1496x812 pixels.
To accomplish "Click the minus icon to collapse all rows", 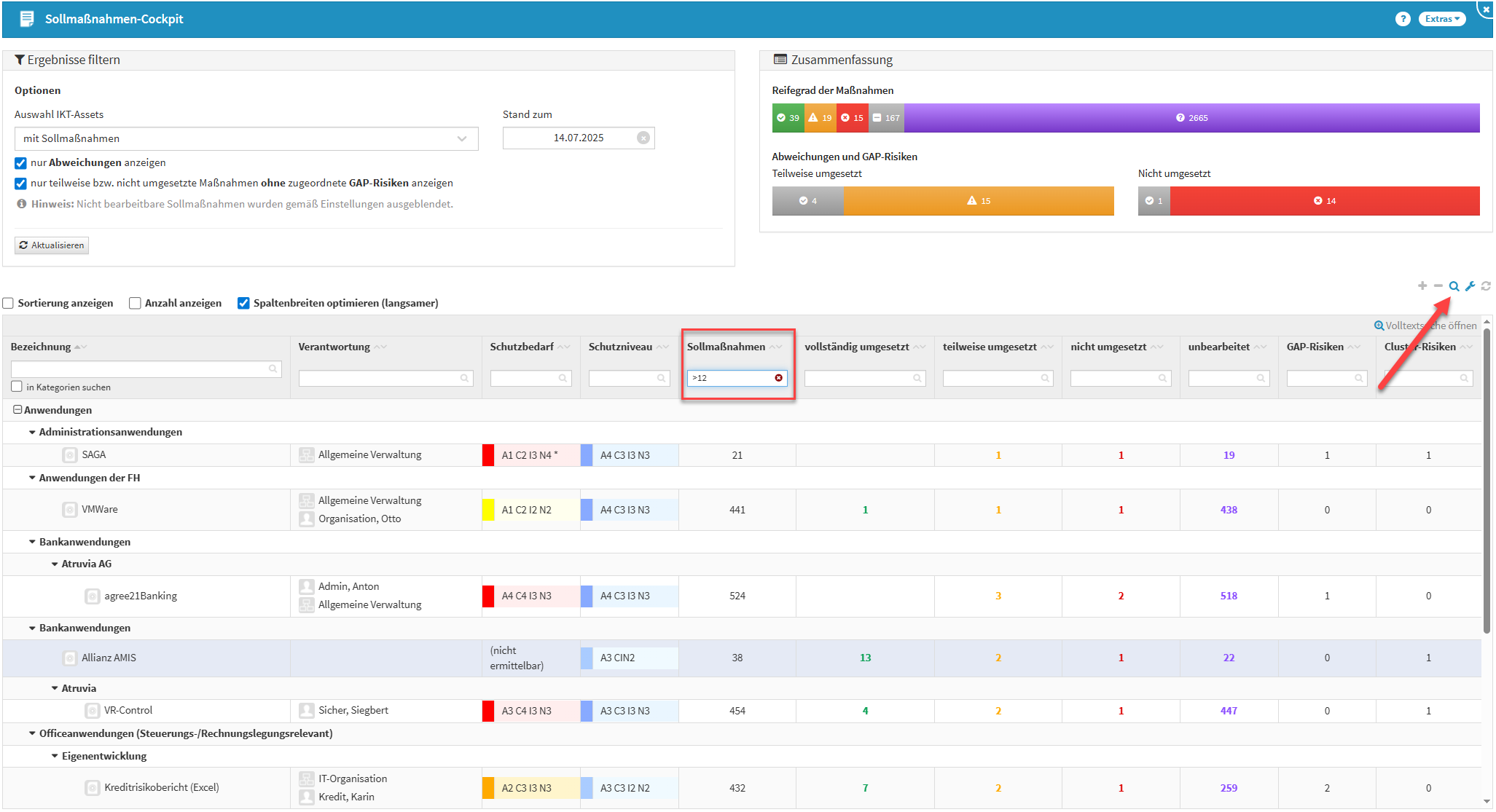I will tap(1438, 285).
